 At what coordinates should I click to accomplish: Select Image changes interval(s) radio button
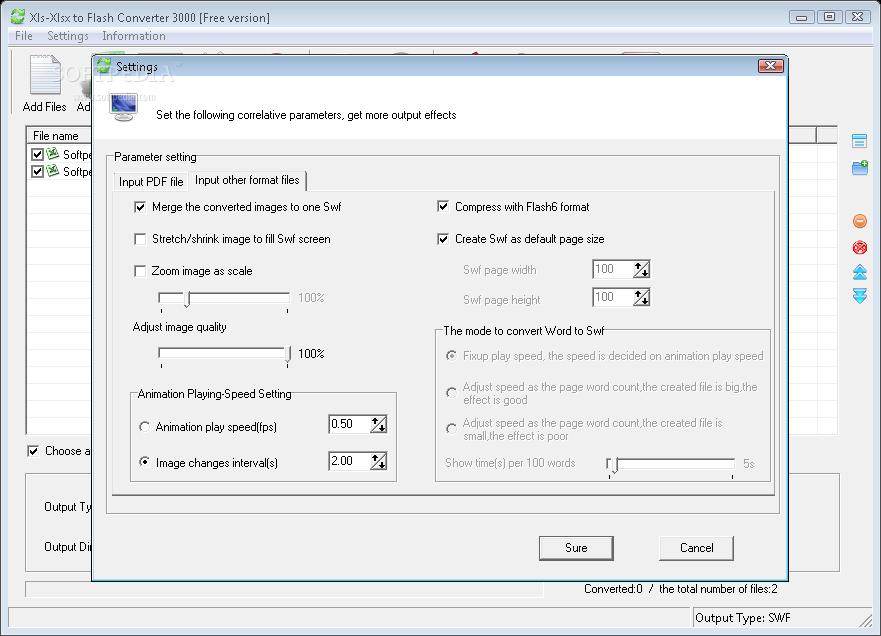(x=144, y=462)
